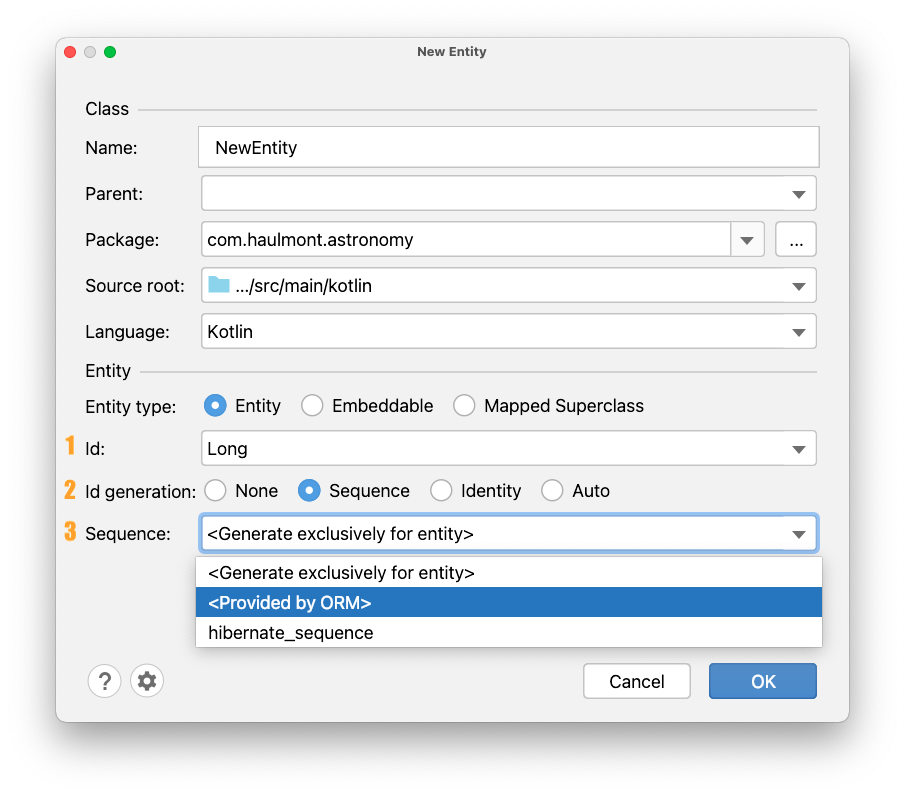Confirm with the OK button
Viewport: 905px width, 796px height.
(763, 681)
